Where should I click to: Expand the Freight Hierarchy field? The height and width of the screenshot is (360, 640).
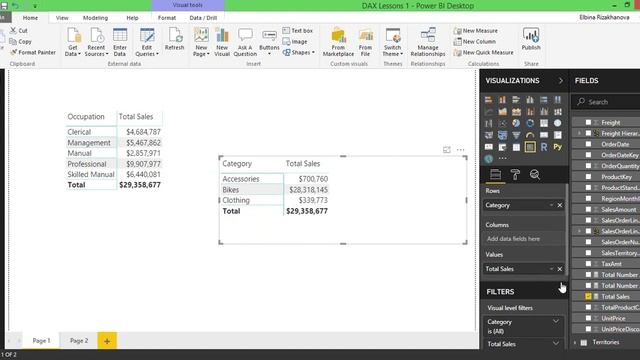coord(579,133)
